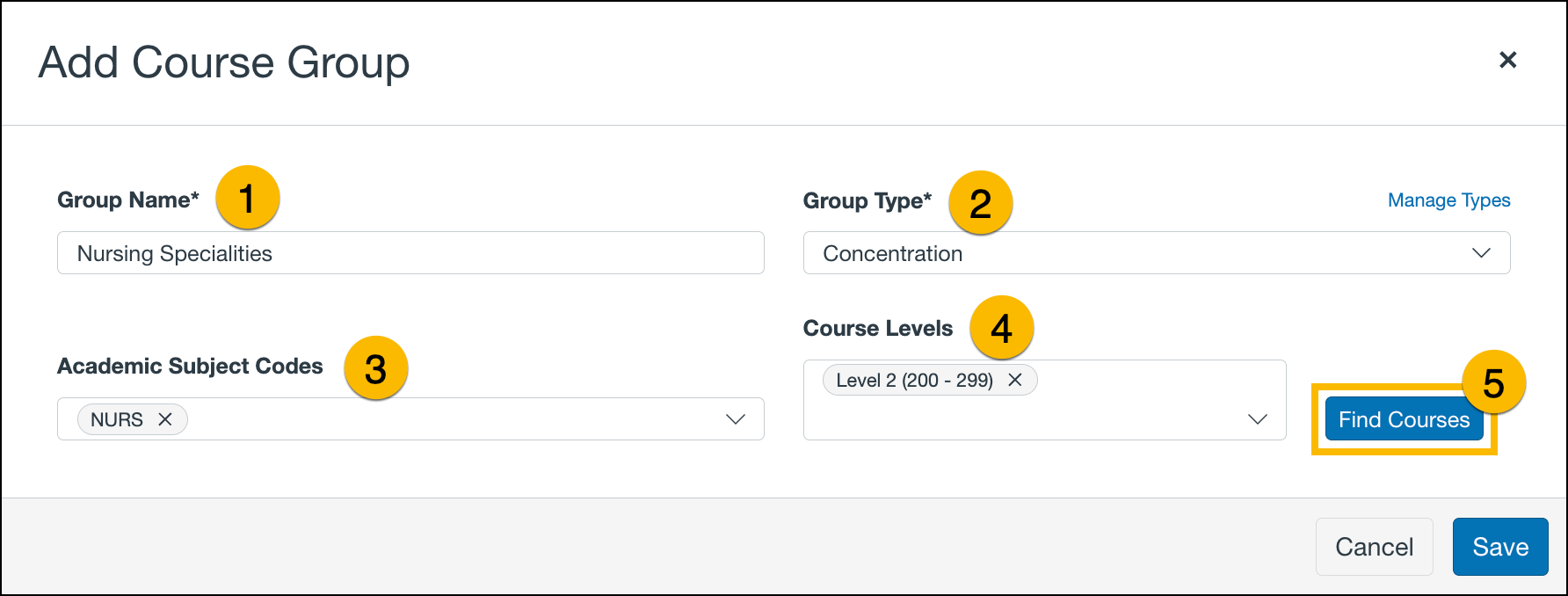
Task: Click the Level 2 (200 - 299) chip
Action: pyautogui.click(x=914, y=380)
